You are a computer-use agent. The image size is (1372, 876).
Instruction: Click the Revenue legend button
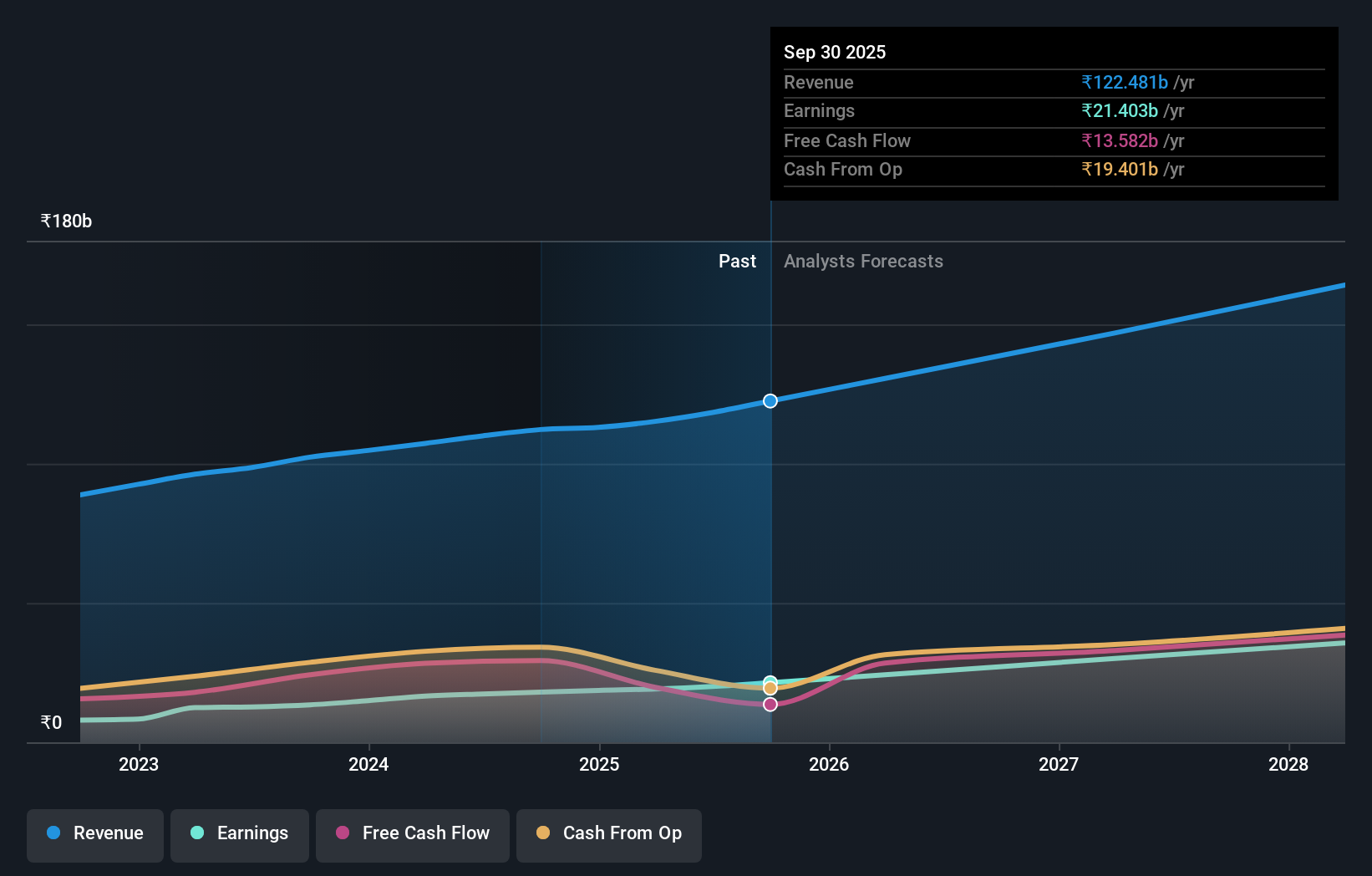coord(94,833)
